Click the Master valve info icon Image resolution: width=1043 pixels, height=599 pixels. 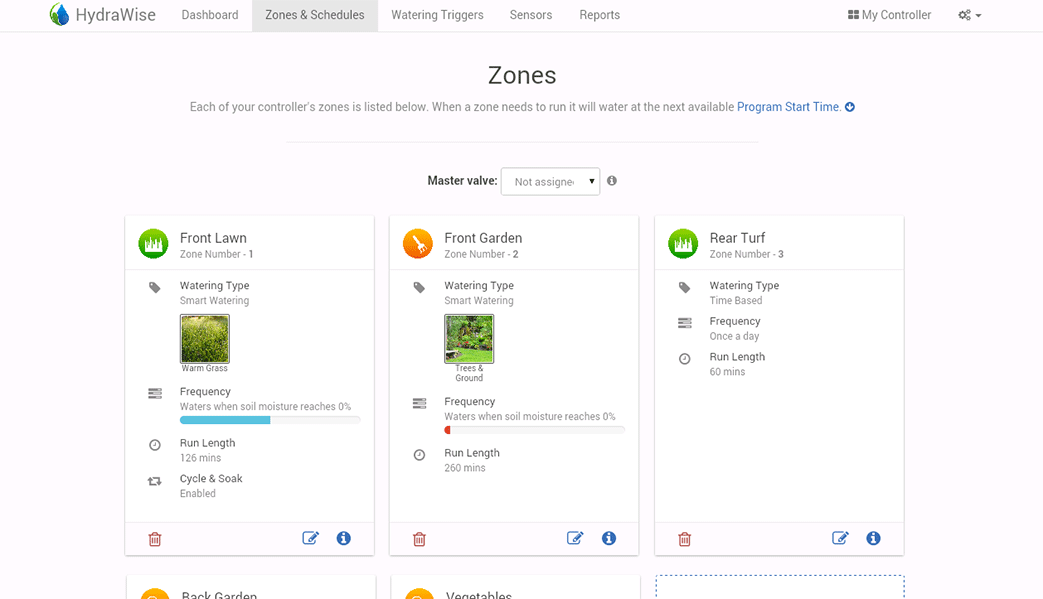pos(612,181)
